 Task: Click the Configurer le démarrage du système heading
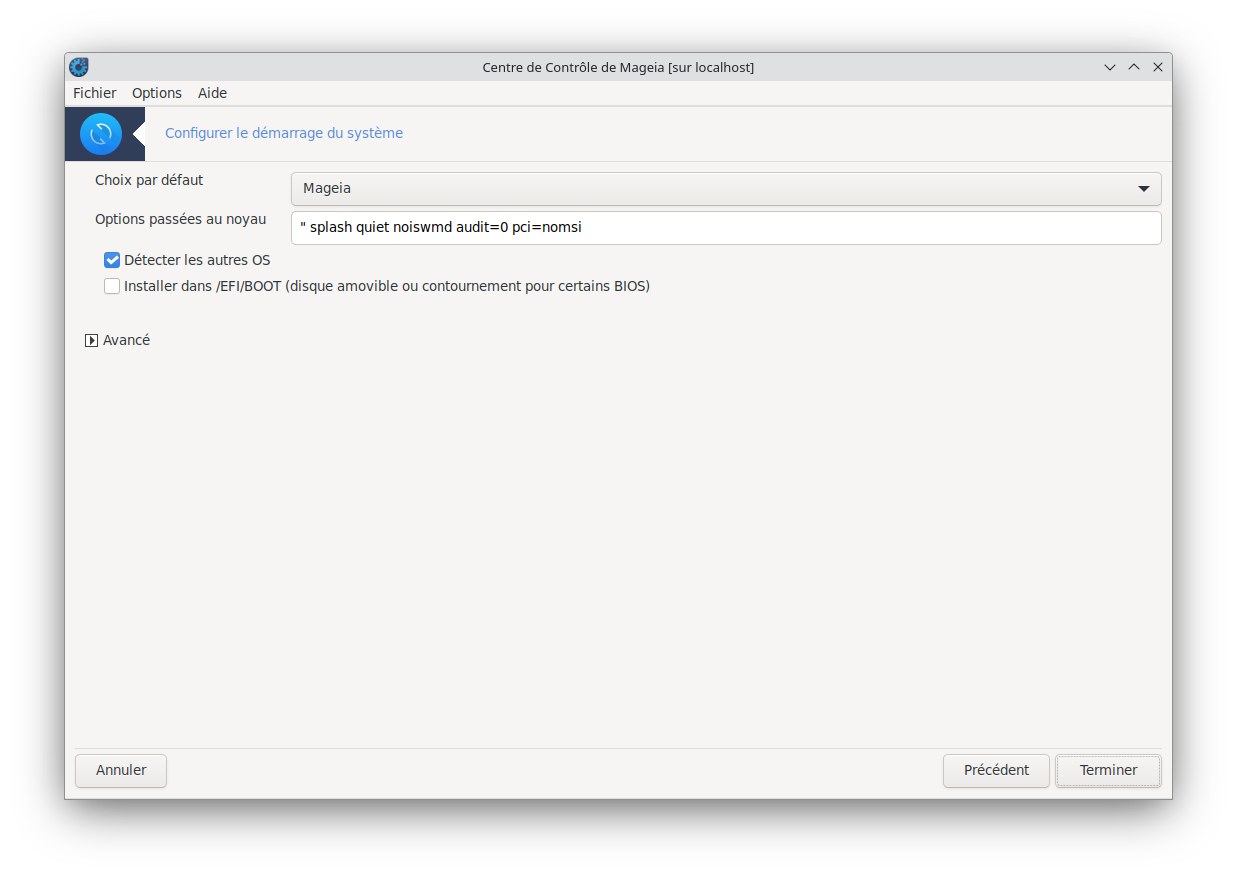(284, 133)
